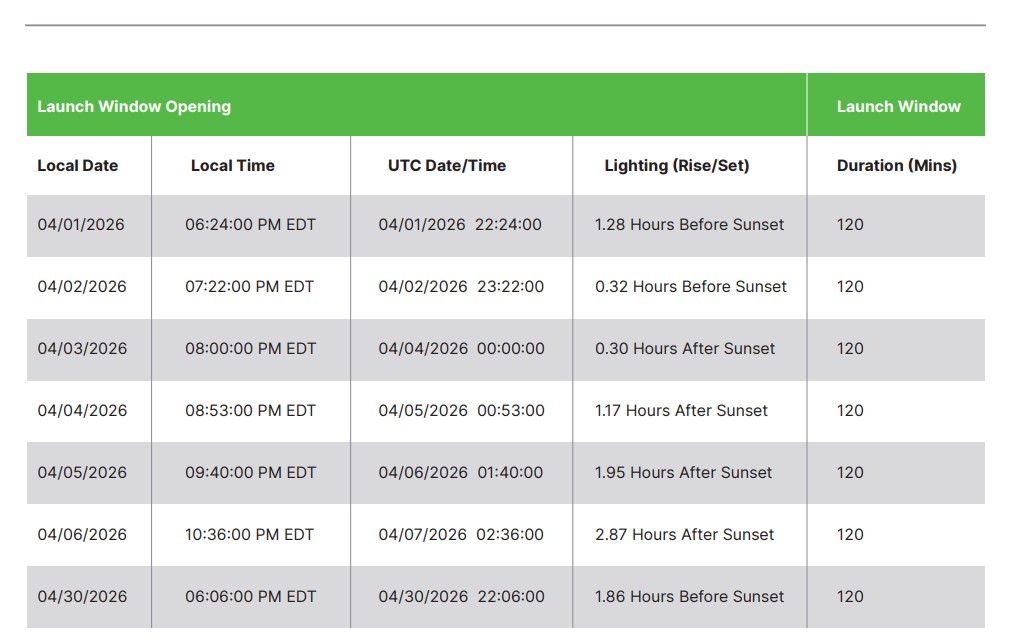Select UTC cell 04/02/2026 23:22:00

pos(461,287)
